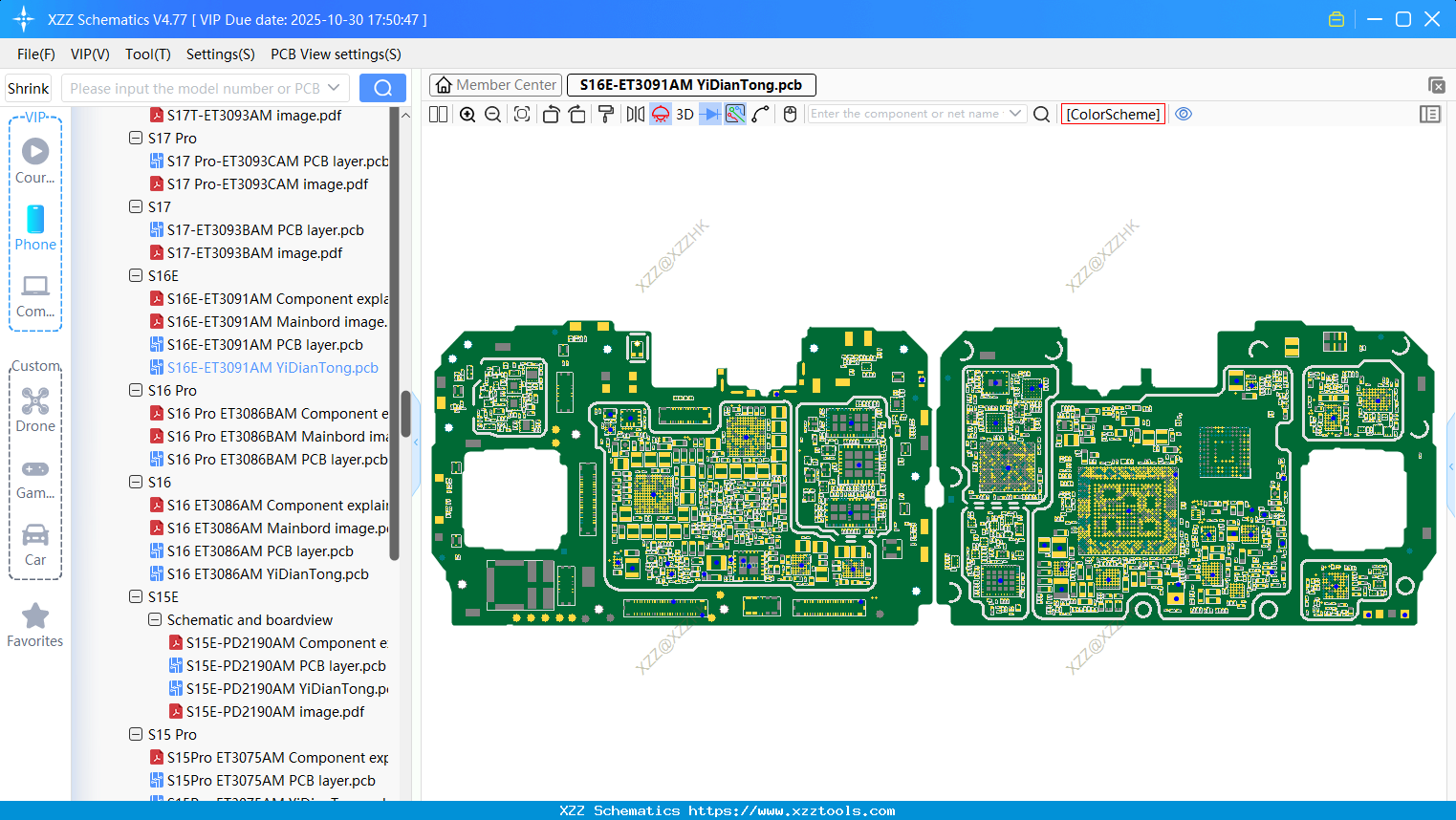Collapse the S16E tree node

135,275
